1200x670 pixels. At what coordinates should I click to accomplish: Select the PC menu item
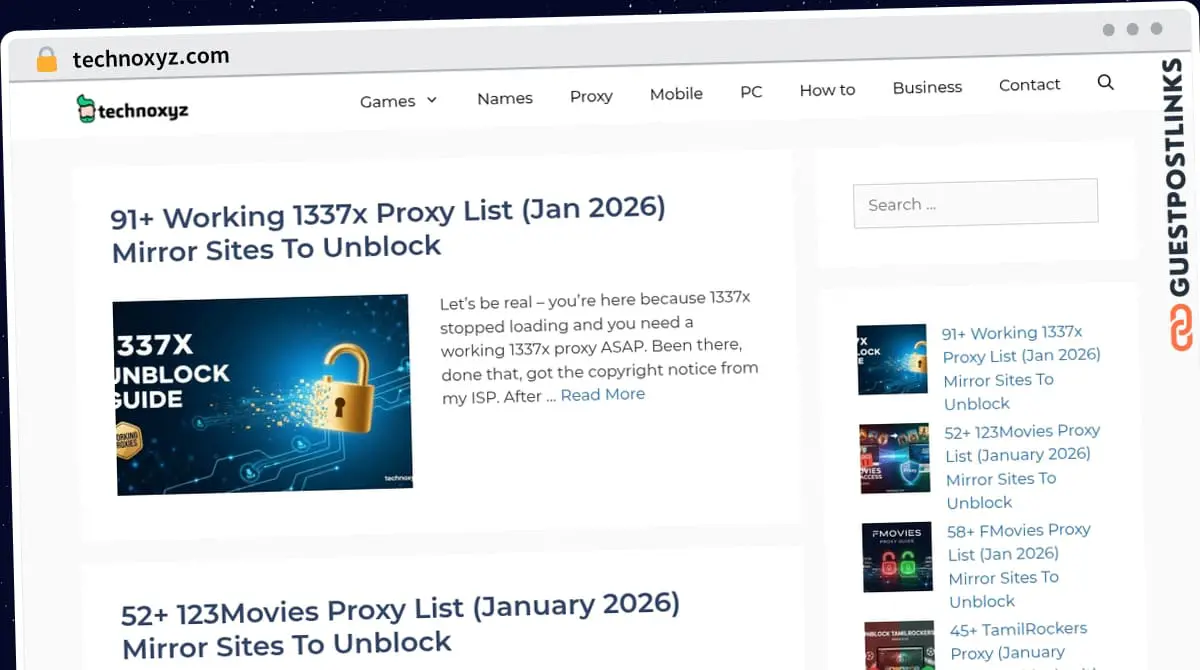coord(751,92)
